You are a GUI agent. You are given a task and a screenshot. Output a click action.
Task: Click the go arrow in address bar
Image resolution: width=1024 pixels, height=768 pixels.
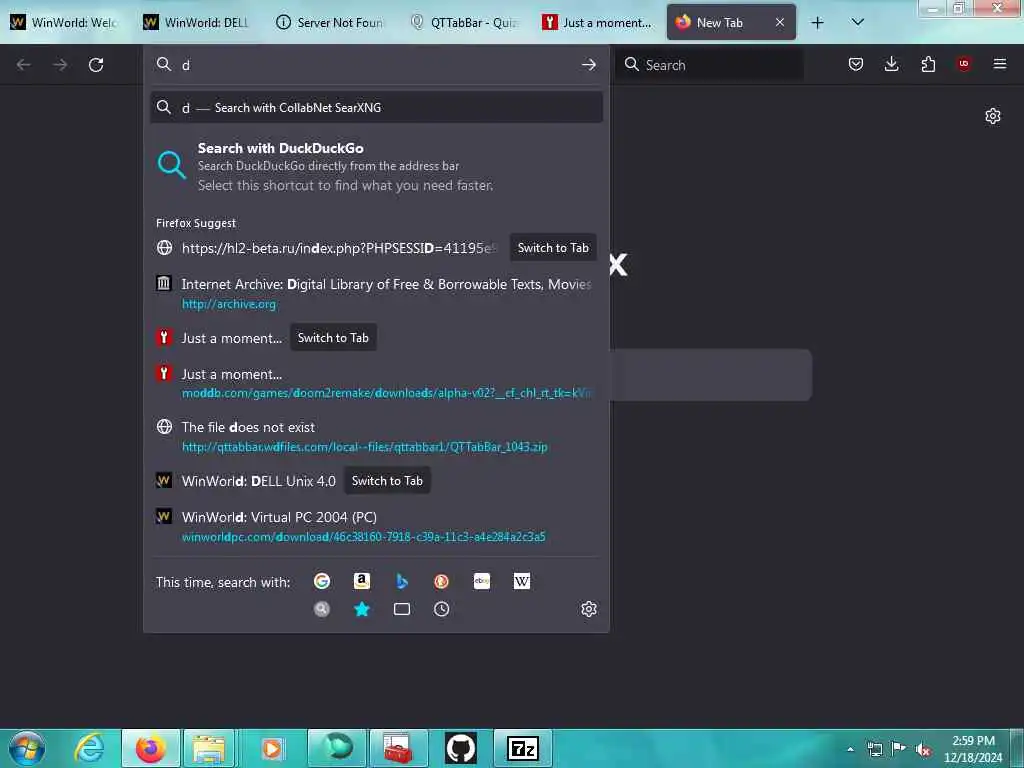[588, 65]
